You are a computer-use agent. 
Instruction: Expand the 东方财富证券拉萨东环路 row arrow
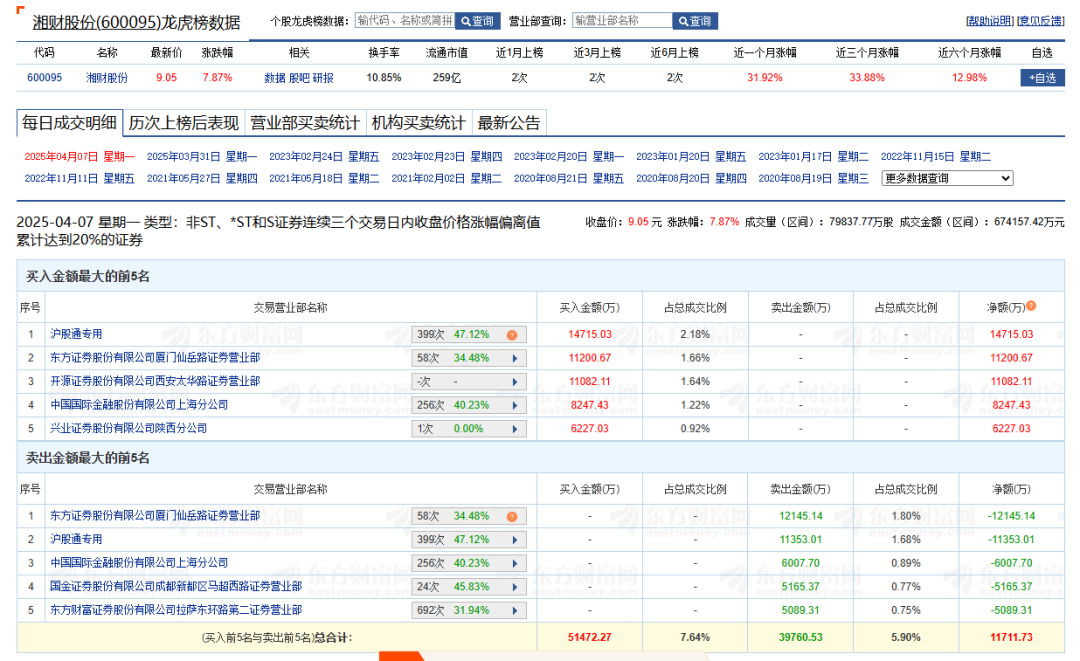(515, 611)
